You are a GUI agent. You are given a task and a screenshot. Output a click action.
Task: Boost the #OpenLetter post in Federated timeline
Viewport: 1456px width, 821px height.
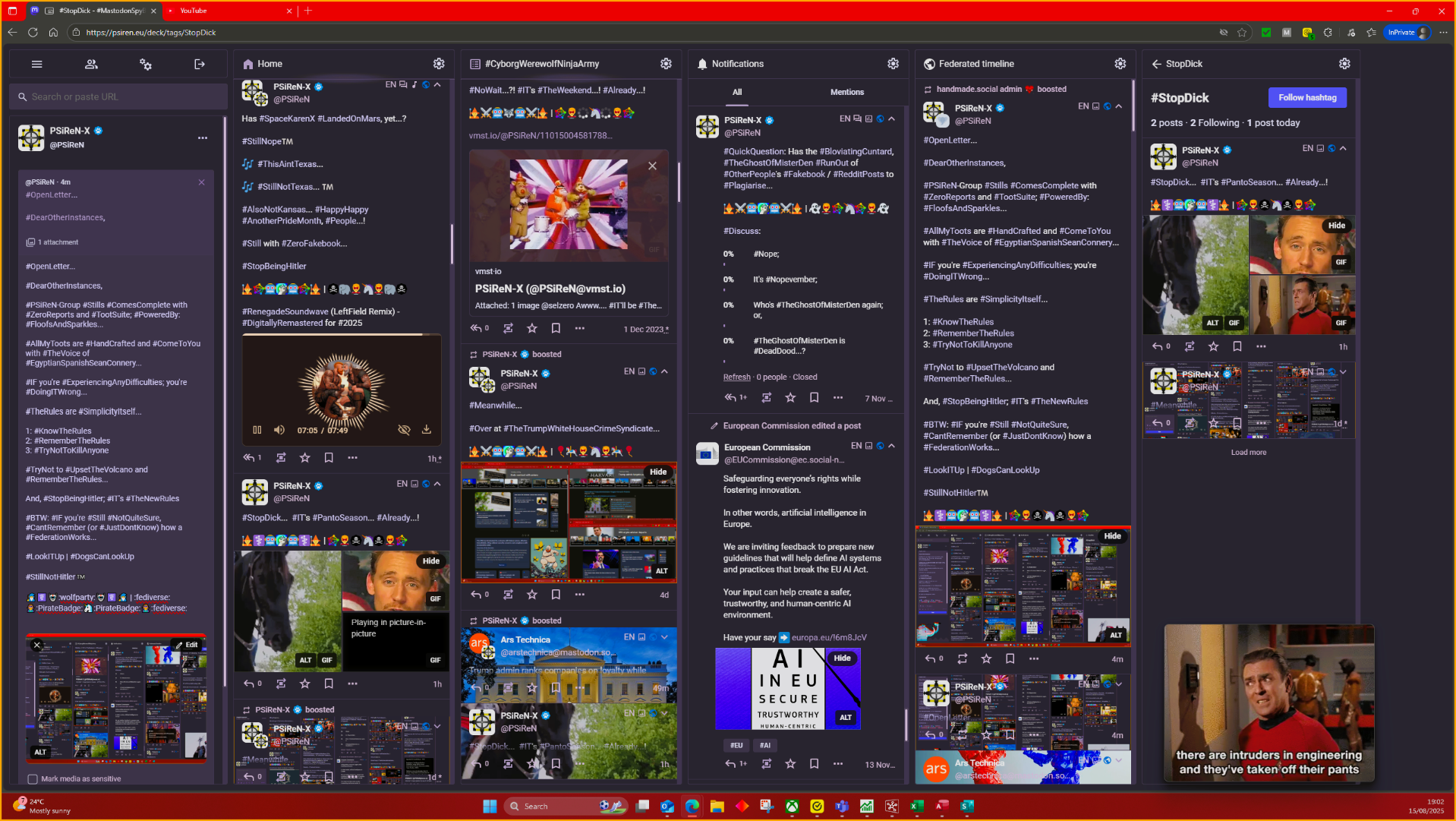tap(962, 658)
